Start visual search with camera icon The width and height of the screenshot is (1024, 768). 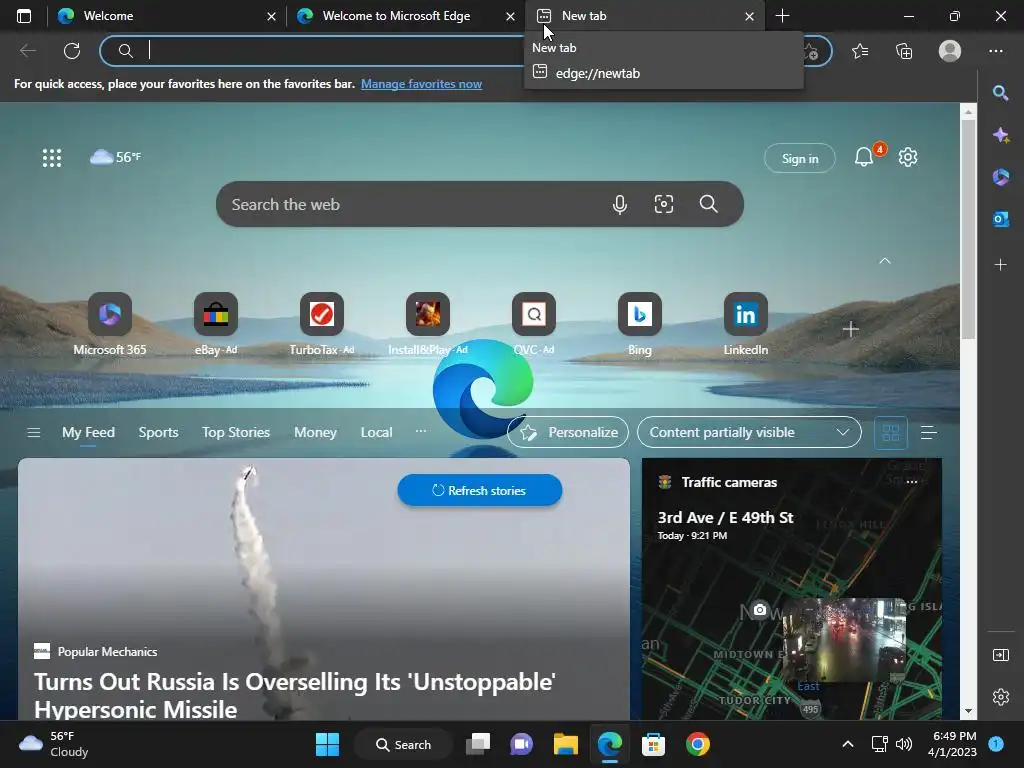pos(664,204)
